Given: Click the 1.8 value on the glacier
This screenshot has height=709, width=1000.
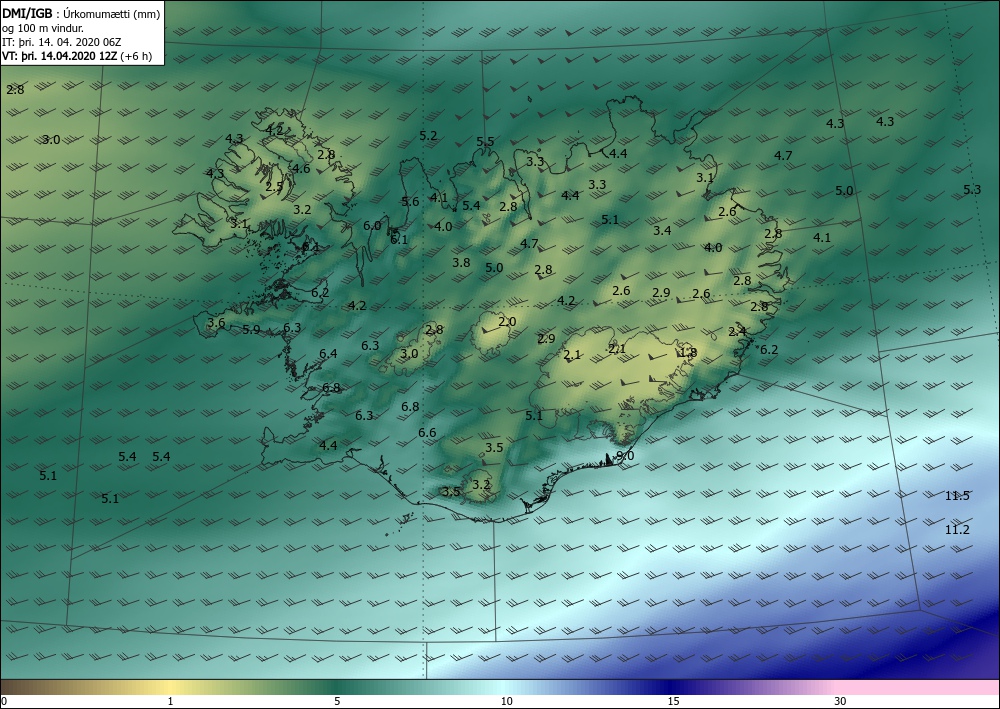Looking at the screenshot, I should (x=688, y=353).
